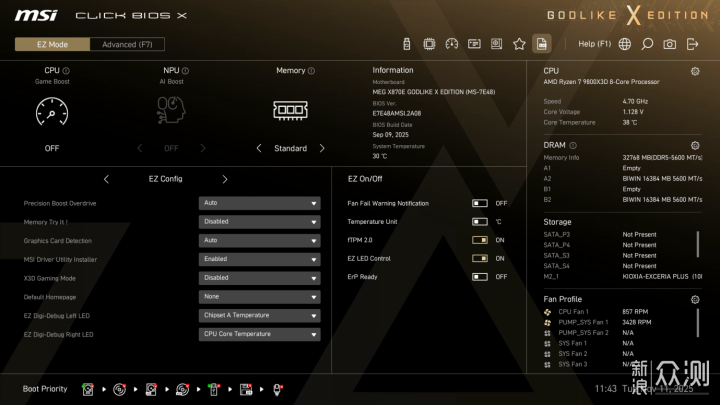Screen dimensions: 720x405
Task: Select the USB key boot device icon
Action: tap(214, 389)
